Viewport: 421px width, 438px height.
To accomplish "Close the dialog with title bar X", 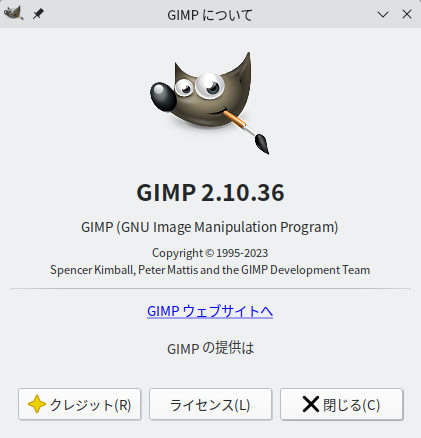I will (x=407, y=14).
